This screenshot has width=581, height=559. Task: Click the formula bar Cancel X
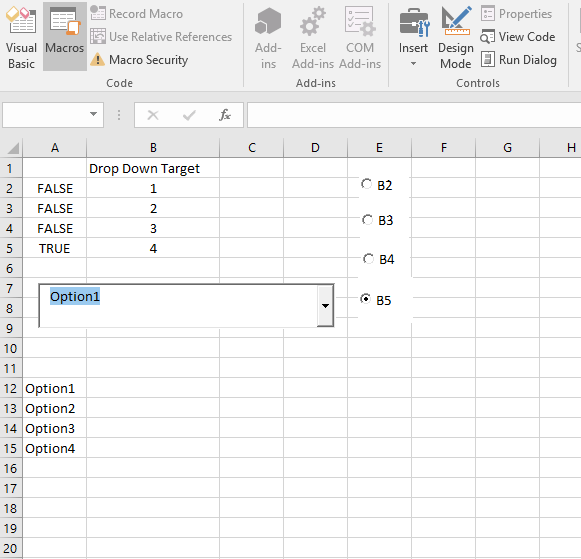tap(153, 115)
